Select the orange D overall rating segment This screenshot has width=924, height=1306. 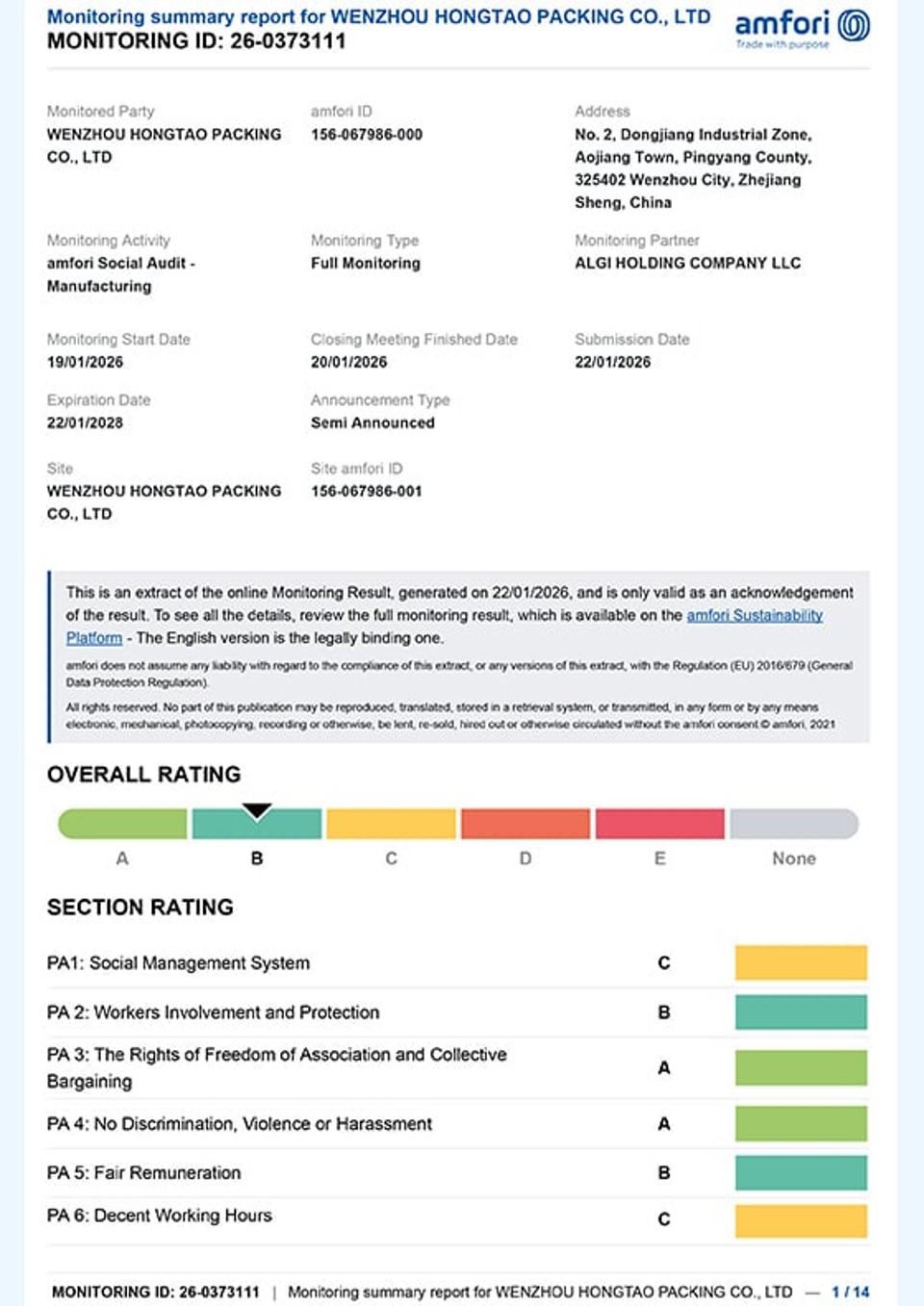pyautogui.click(x=526, y=824)
